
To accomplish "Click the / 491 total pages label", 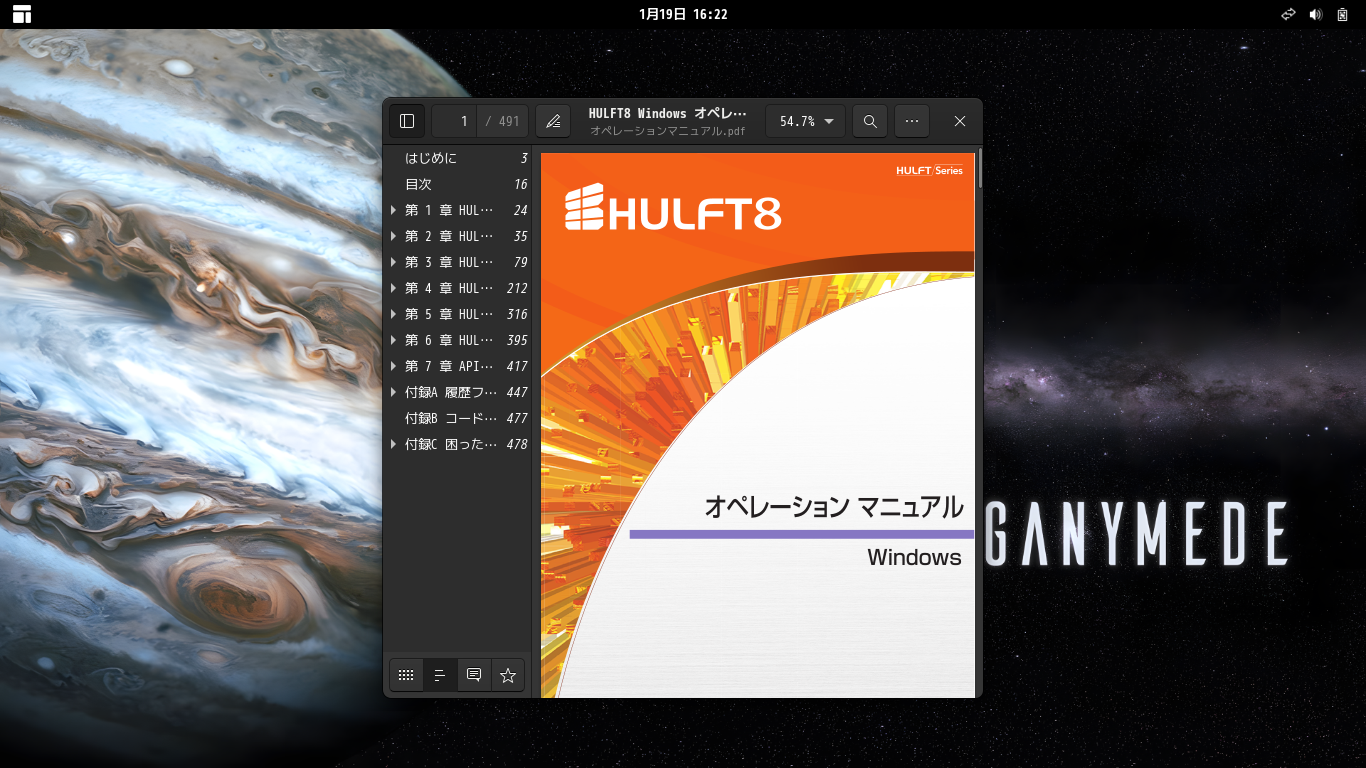I will pos(503,121).
